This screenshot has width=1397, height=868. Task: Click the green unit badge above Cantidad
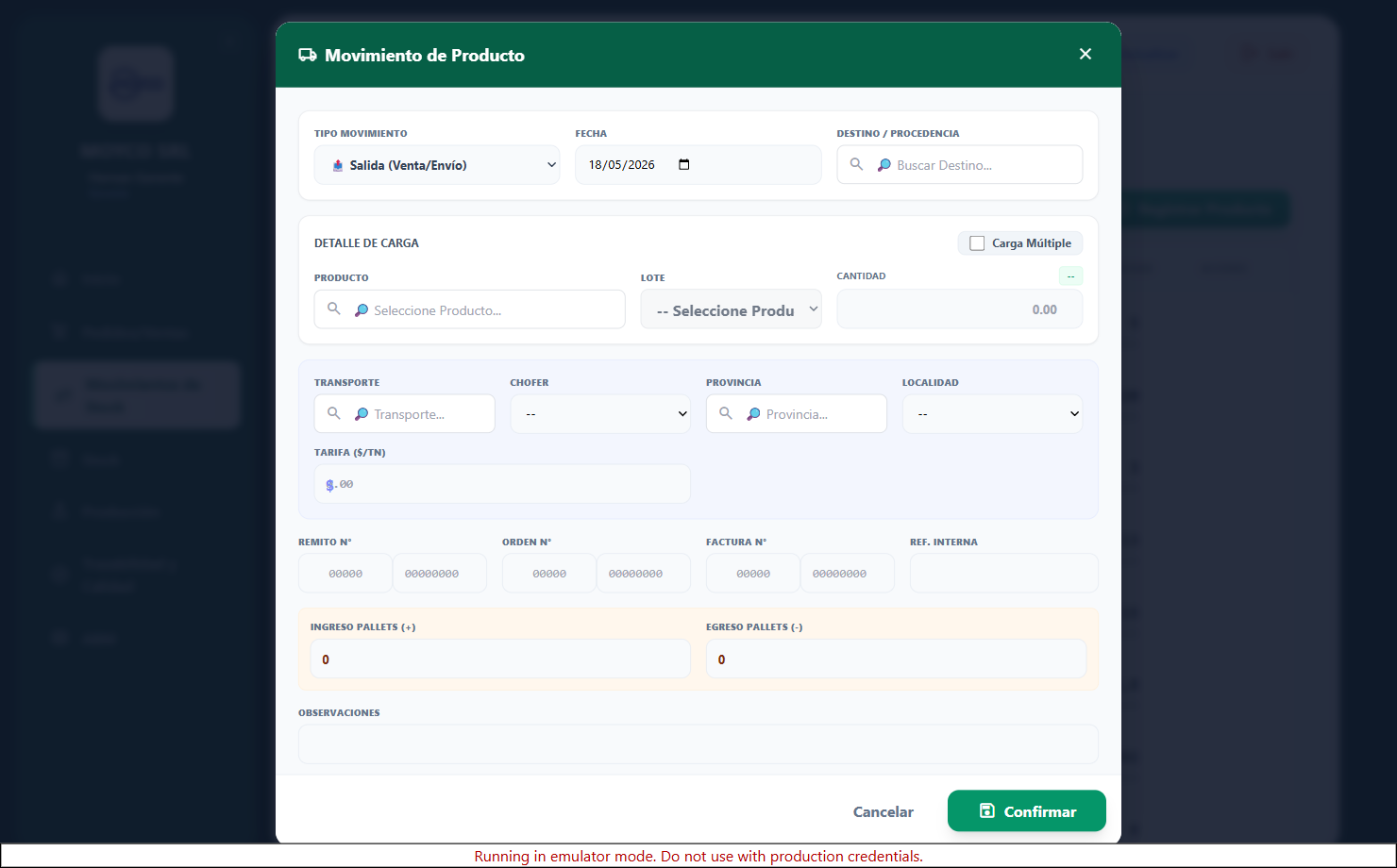point(1070,276)
